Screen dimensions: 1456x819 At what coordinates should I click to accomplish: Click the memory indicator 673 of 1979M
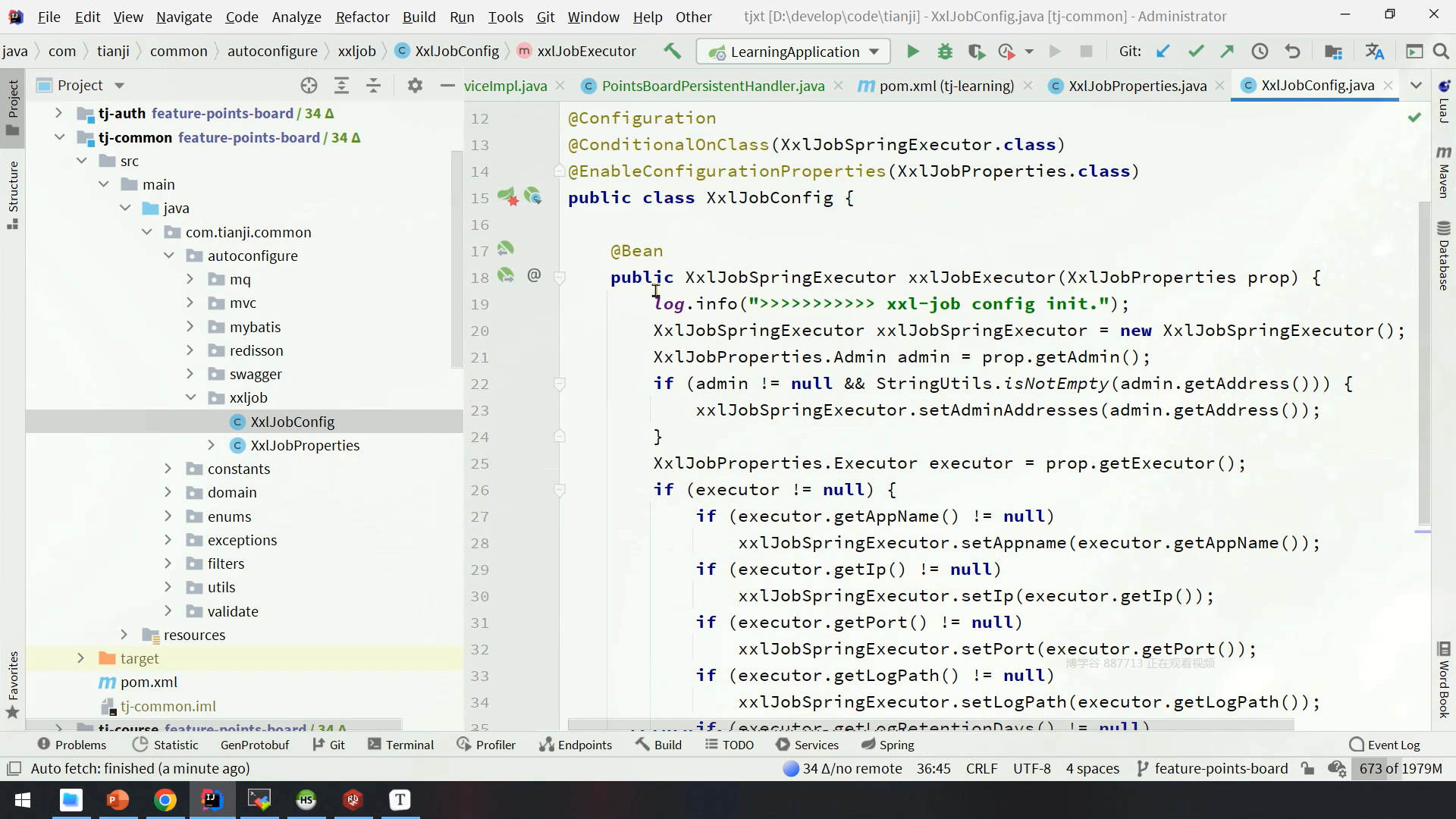(x=1400, y=768)
